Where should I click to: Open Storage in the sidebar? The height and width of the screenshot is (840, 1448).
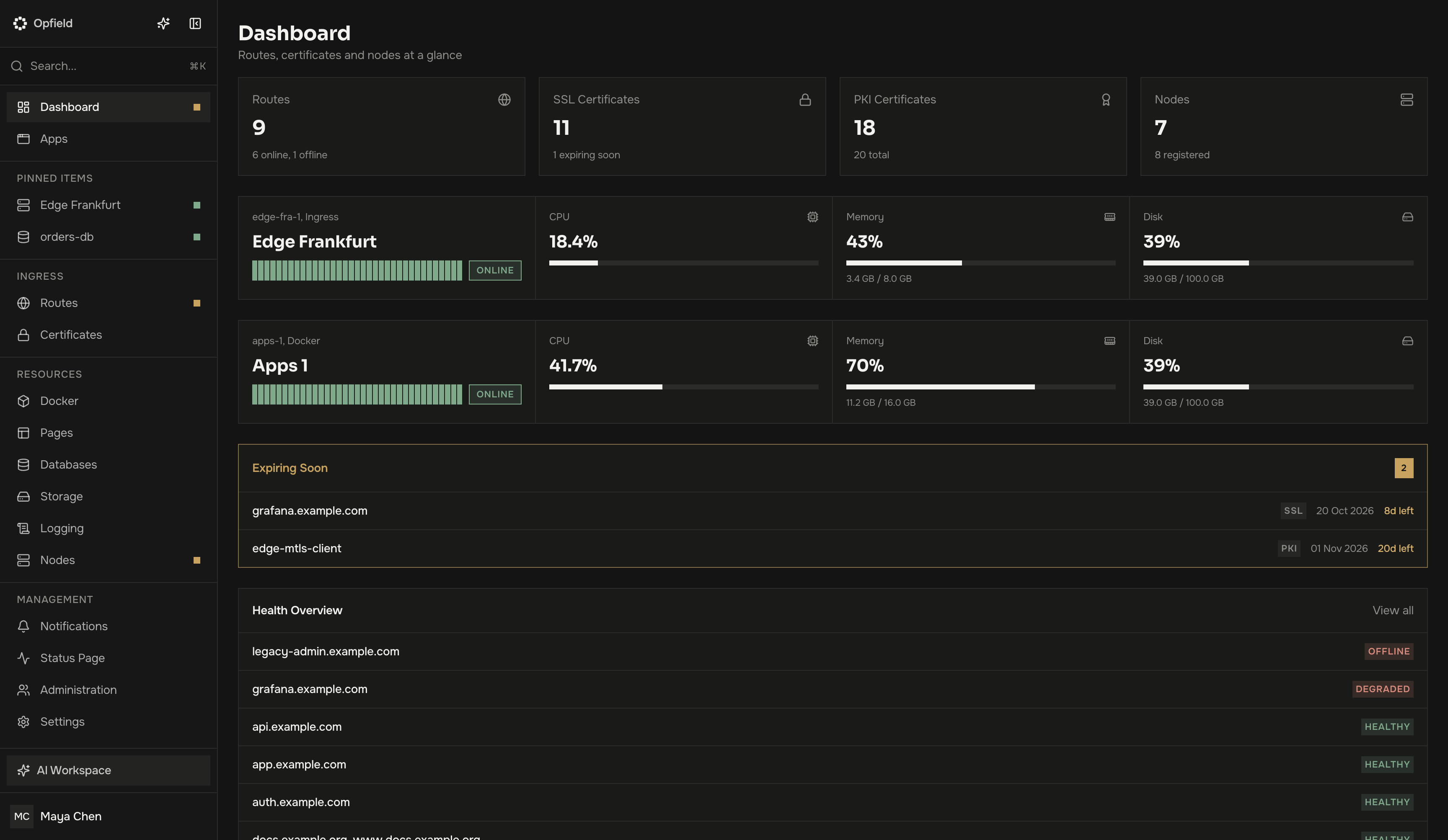108,497
